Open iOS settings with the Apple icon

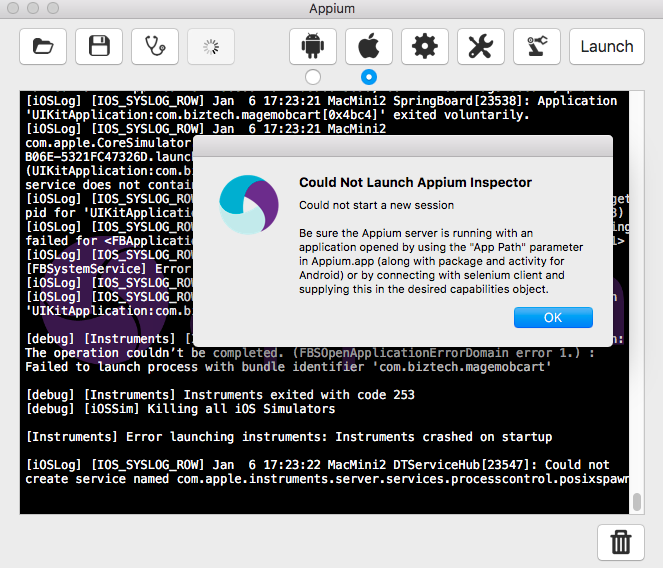pyautogui.click(x=369, y=47)
